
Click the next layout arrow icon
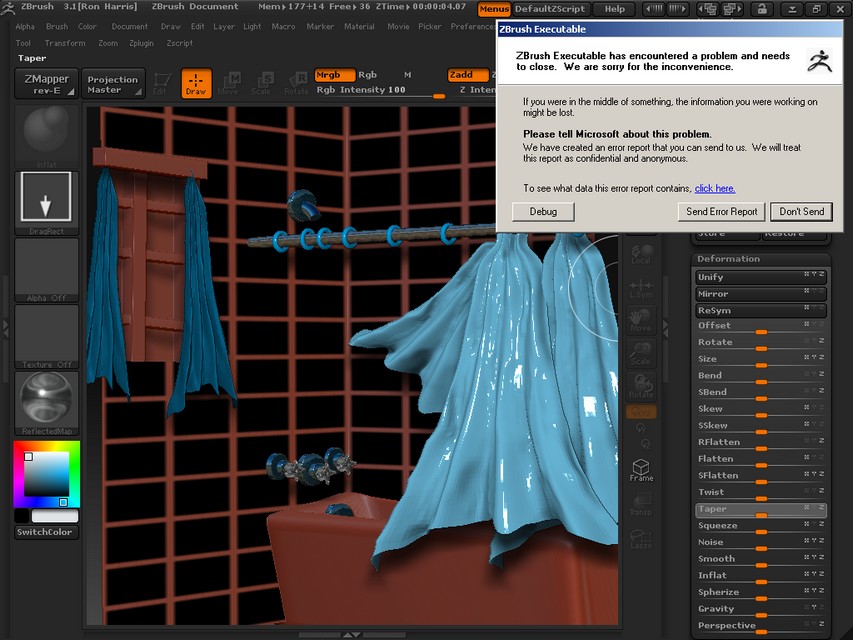click(732, 9)
